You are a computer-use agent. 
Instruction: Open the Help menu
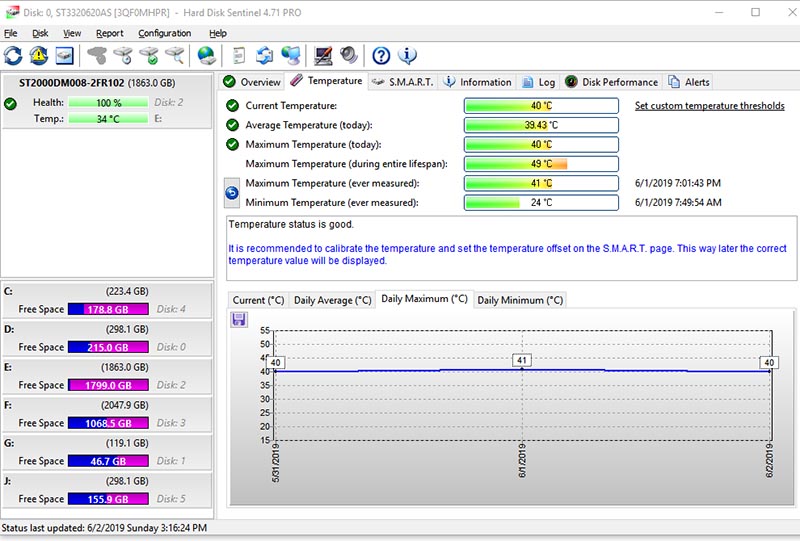point(218,33)
